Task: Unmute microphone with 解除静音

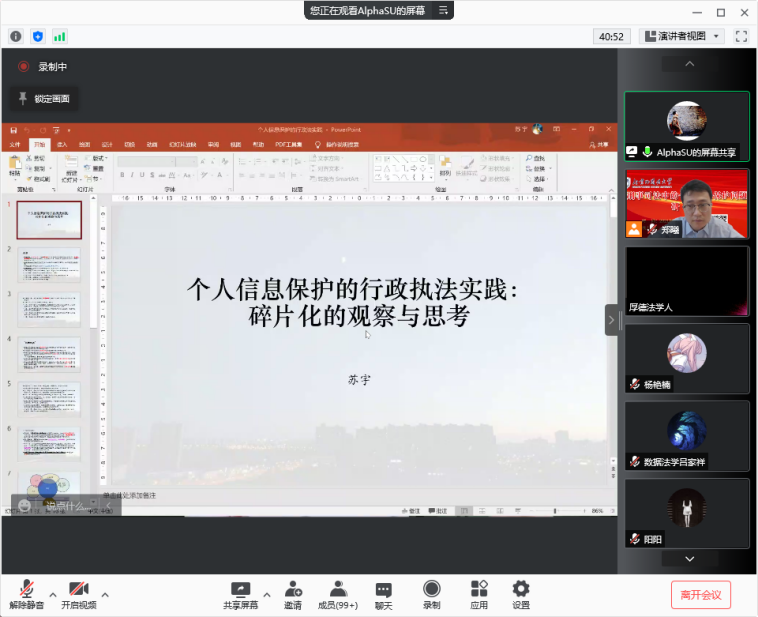Action: coord(26,595)
